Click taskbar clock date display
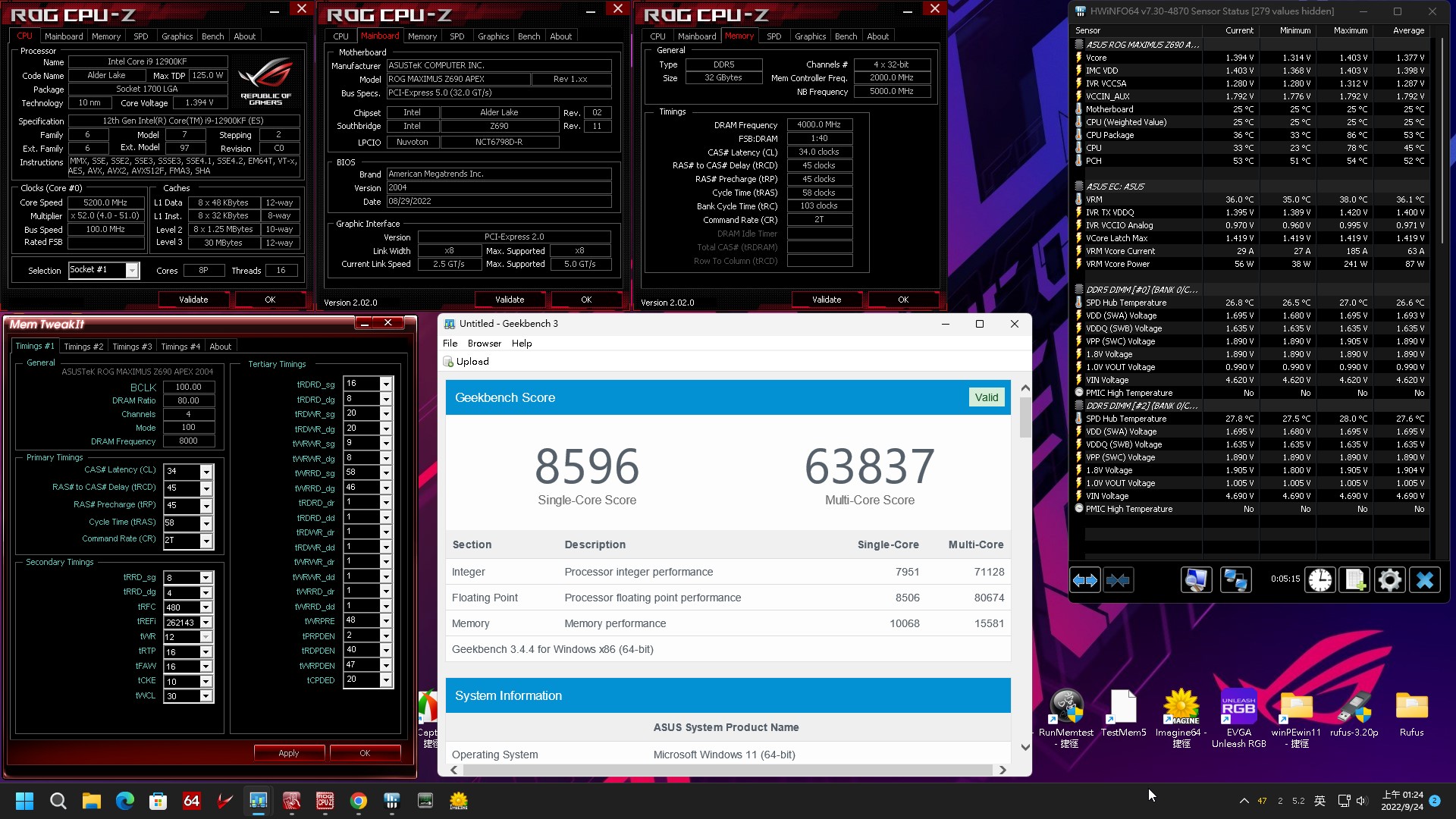Screen dimensions: 1456x819 pyautogui.click(x=1402, y=801)
